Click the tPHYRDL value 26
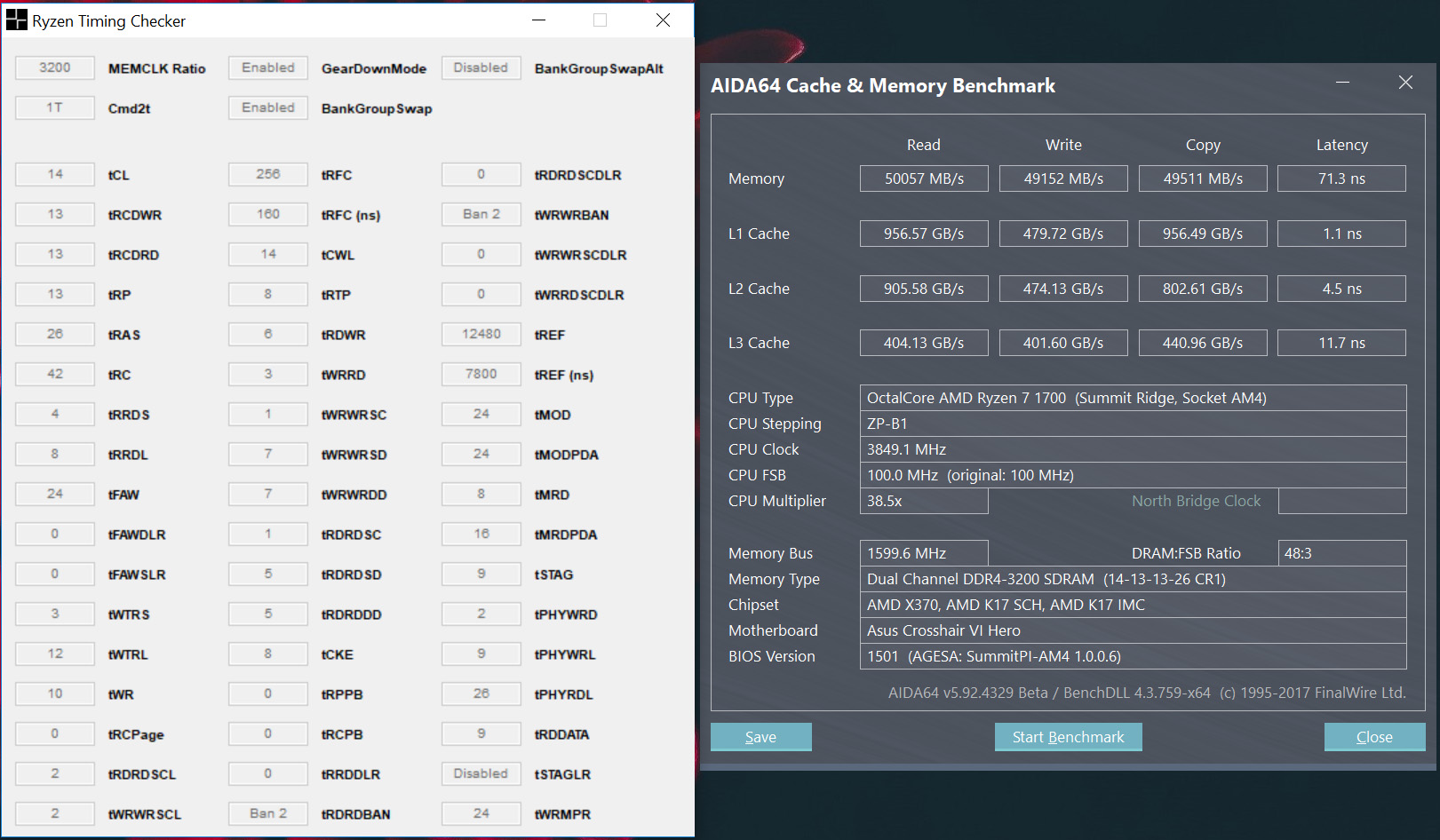This screenshot has height=840, width=1440. tap(481, 693)
